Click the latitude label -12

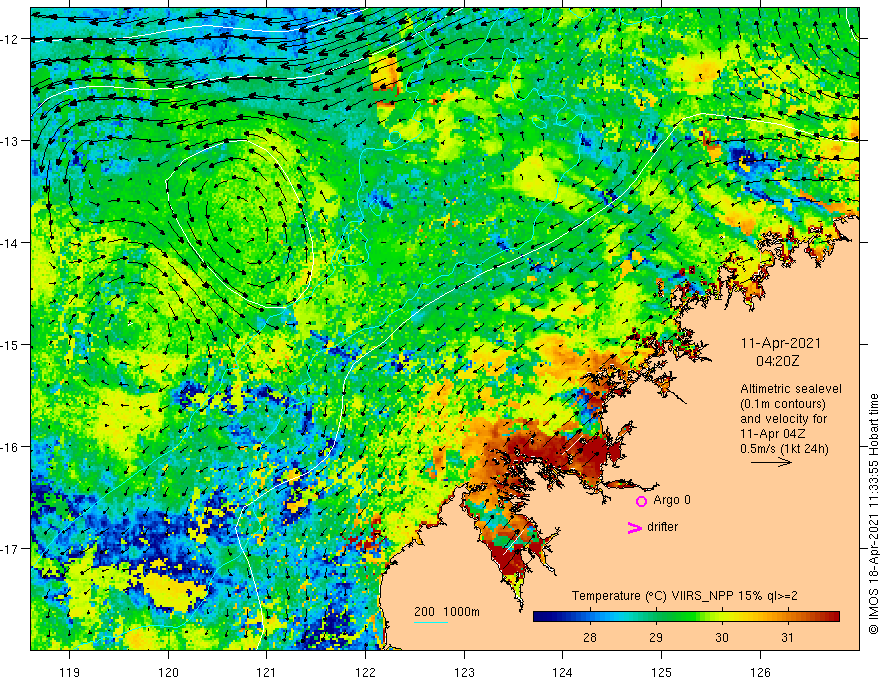tap(11, 39)
